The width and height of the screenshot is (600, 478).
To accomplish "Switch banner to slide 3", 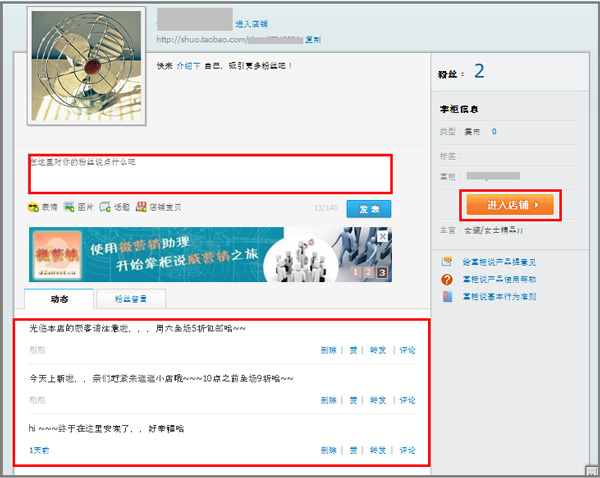I will point(382,272).
